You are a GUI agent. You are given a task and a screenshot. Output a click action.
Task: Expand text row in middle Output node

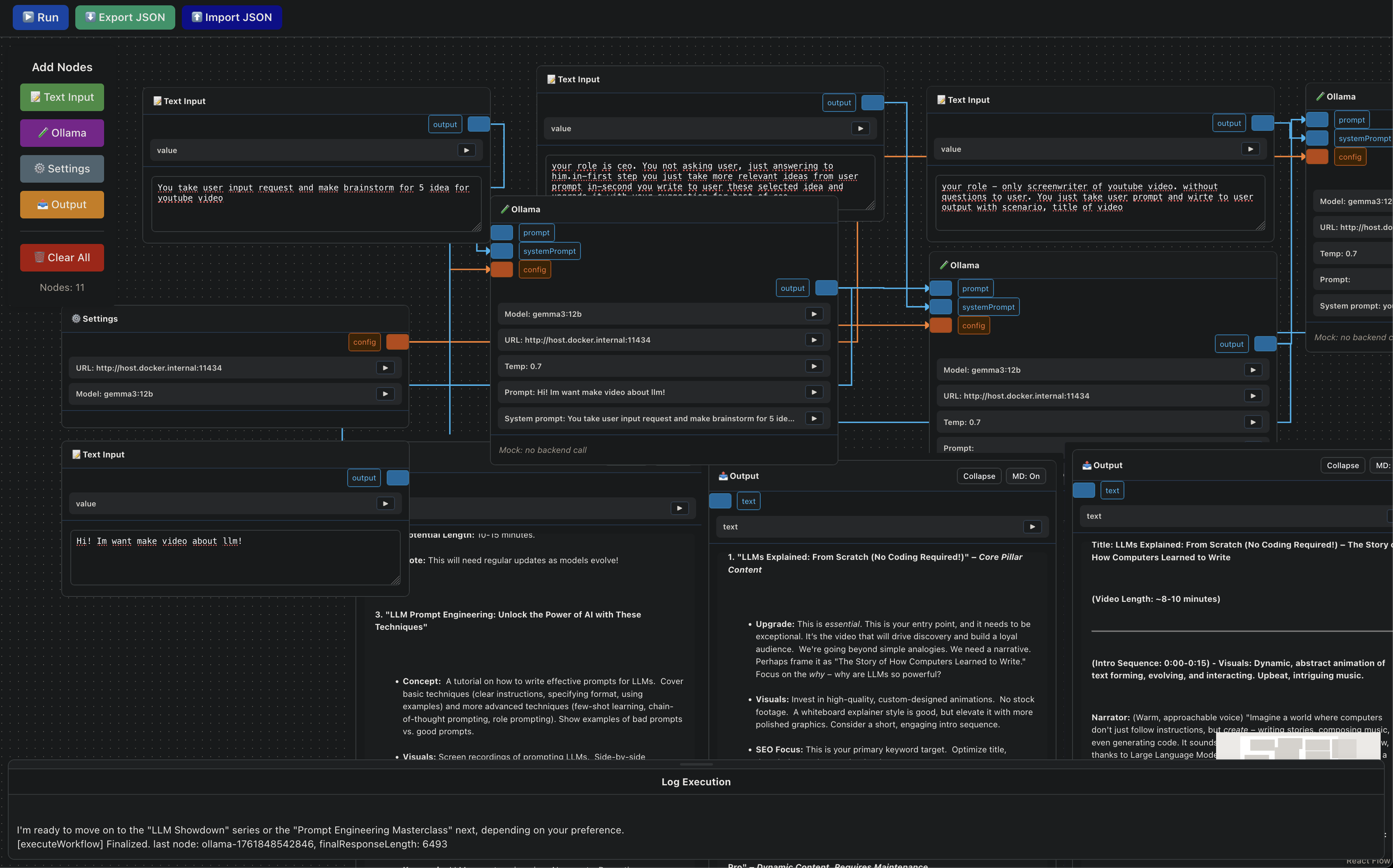click(1033, 527)
